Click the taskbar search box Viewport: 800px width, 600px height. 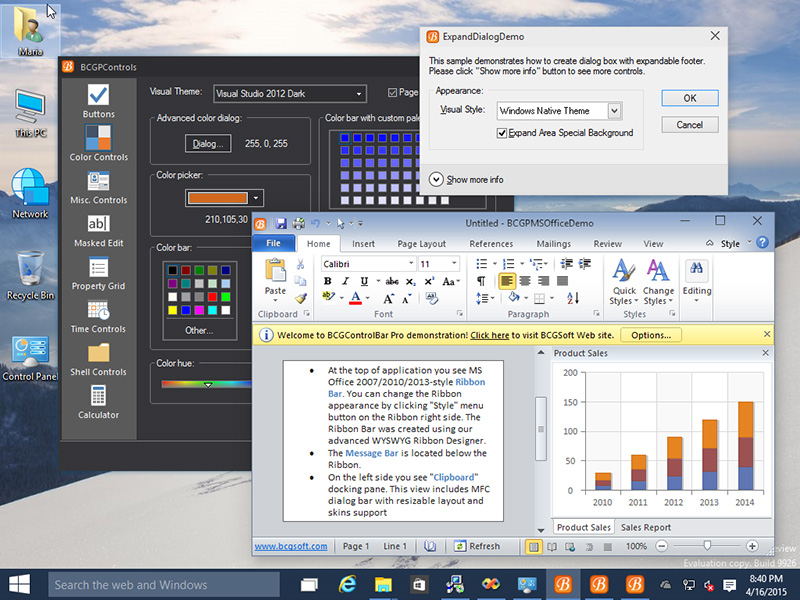point(164,585)
